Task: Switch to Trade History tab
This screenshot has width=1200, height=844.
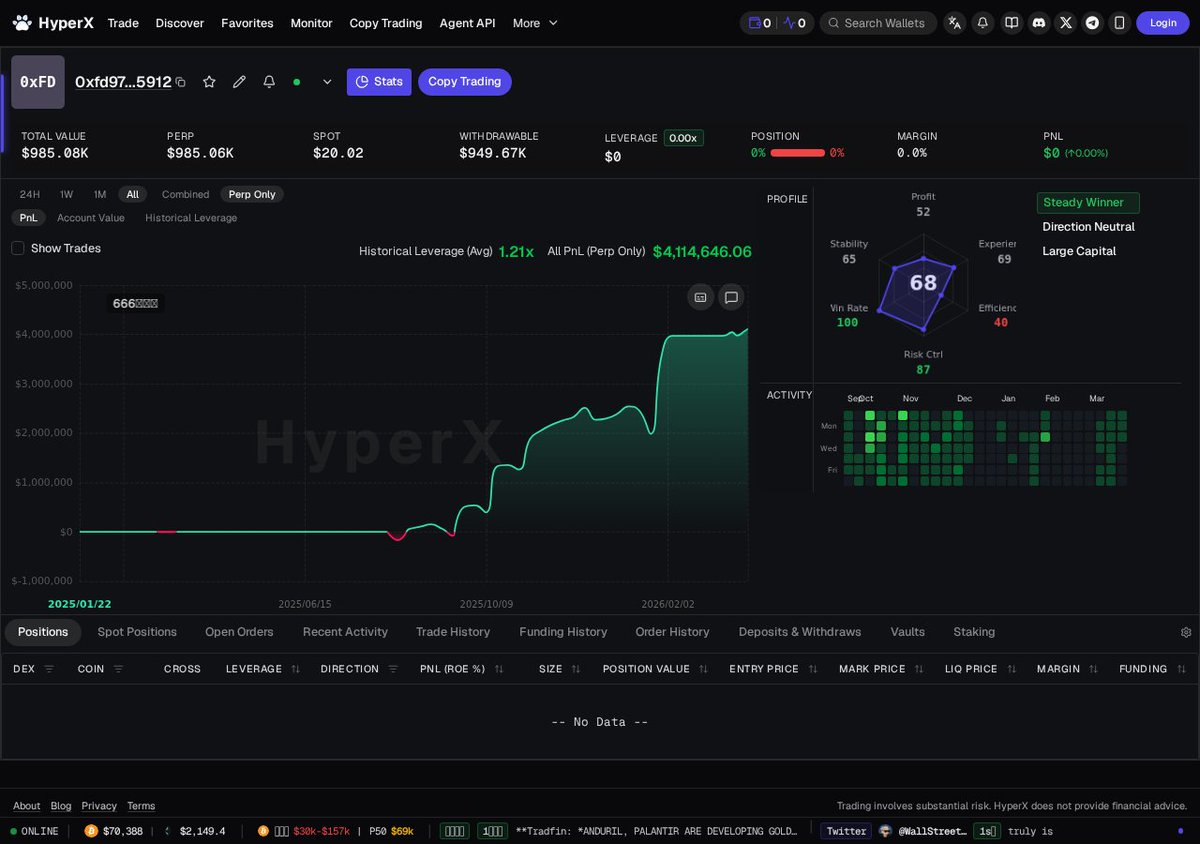Action: tap(453, 632)
